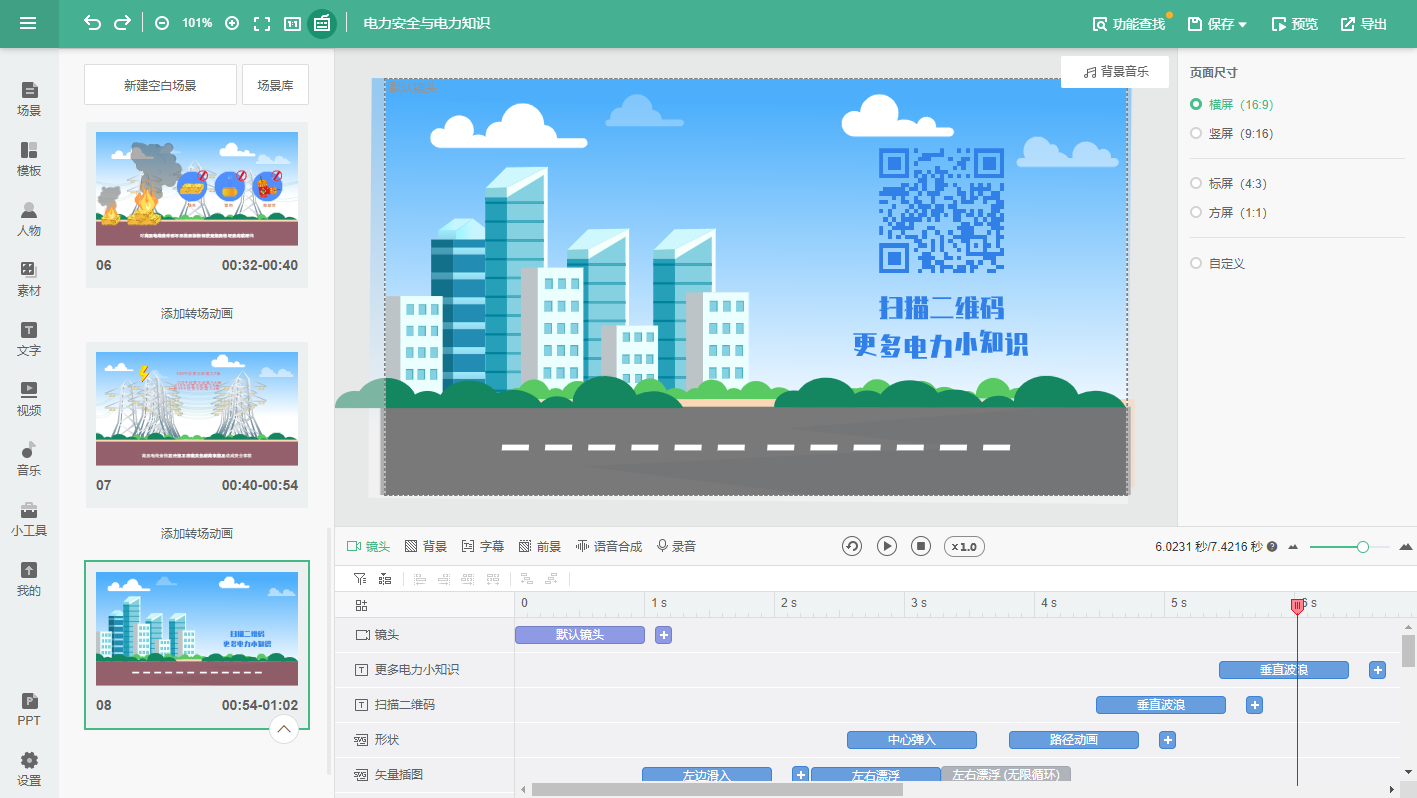
Task: Switch to 镜头 timeline tab
Action: (368, 546)
